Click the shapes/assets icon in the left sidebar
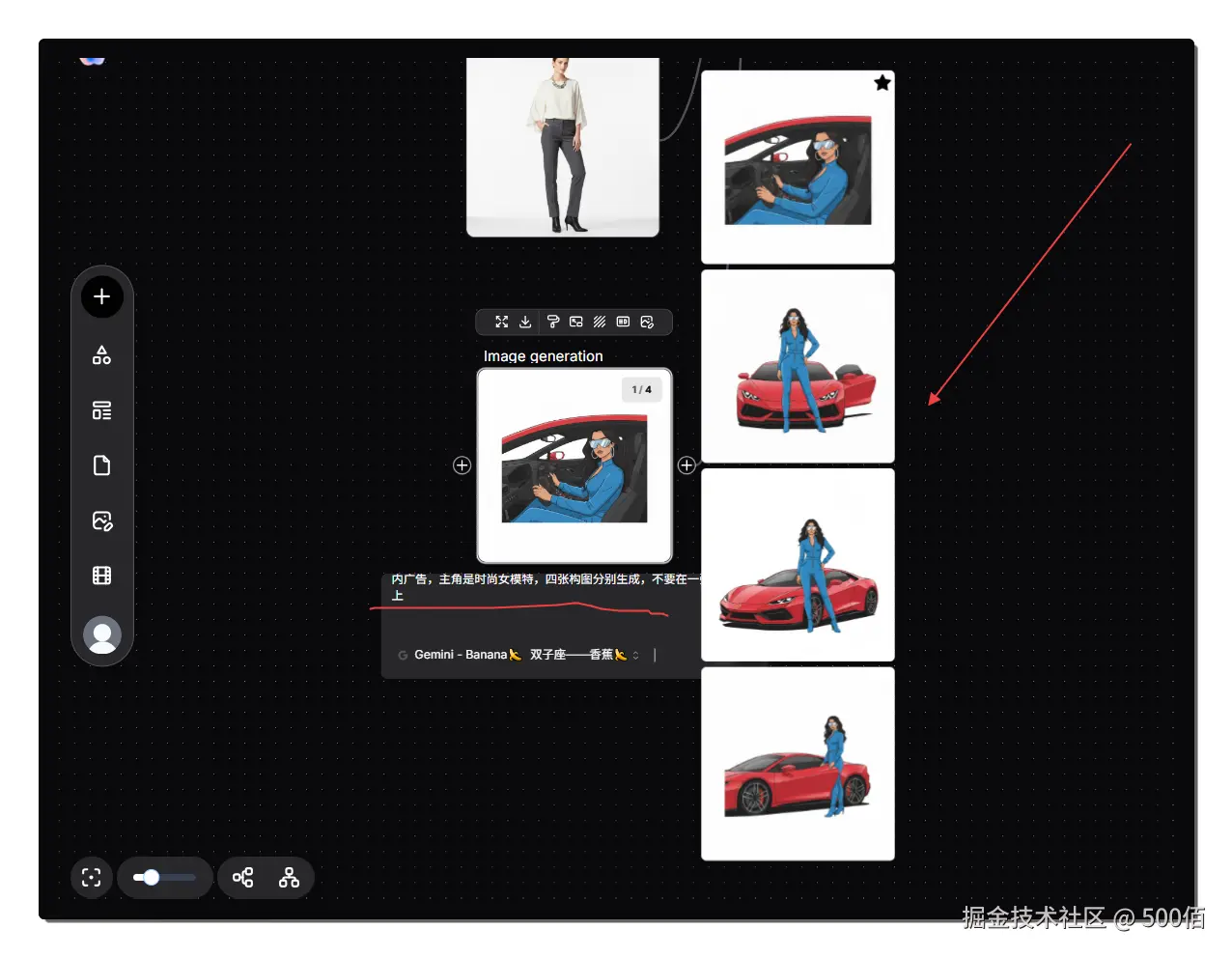The height and width of the screenshot is (957, 1232). point(101,354)
